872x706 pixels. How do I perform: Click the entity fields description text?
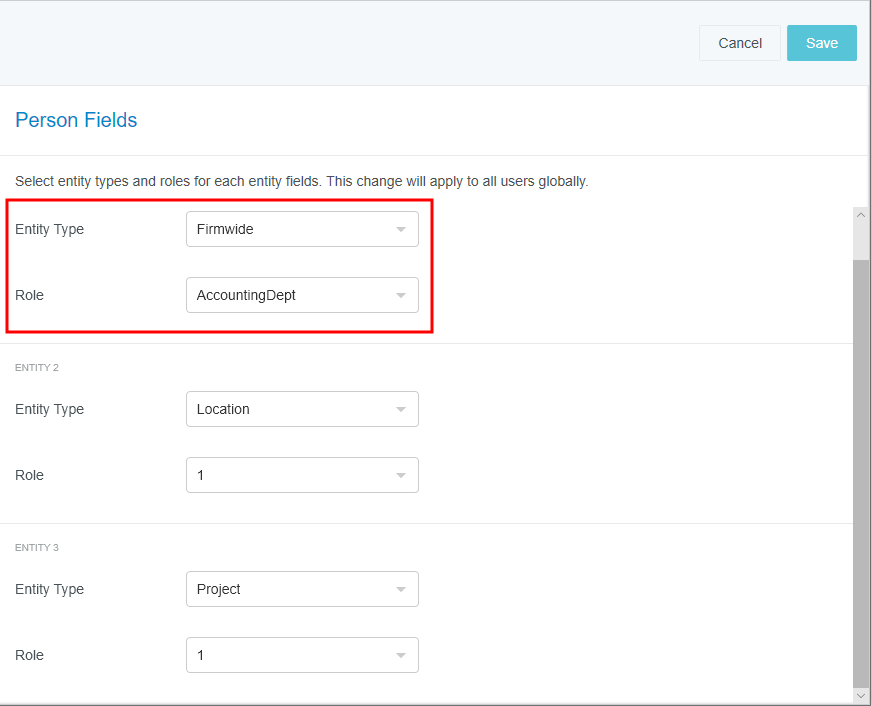301,182
